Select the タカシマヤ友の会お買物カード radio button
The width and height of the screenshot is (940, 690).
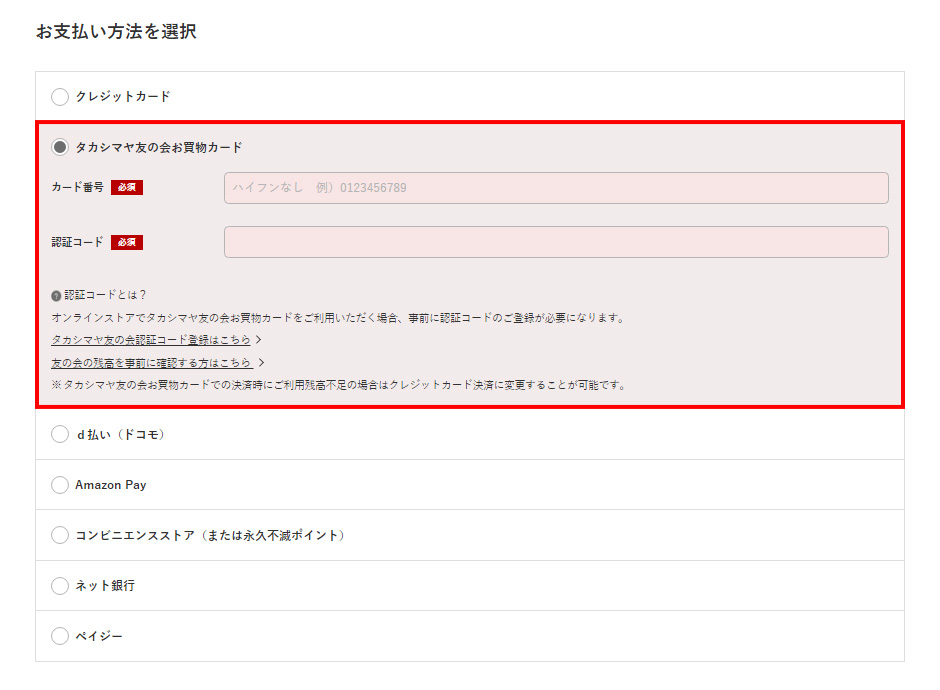coord(60,147)
